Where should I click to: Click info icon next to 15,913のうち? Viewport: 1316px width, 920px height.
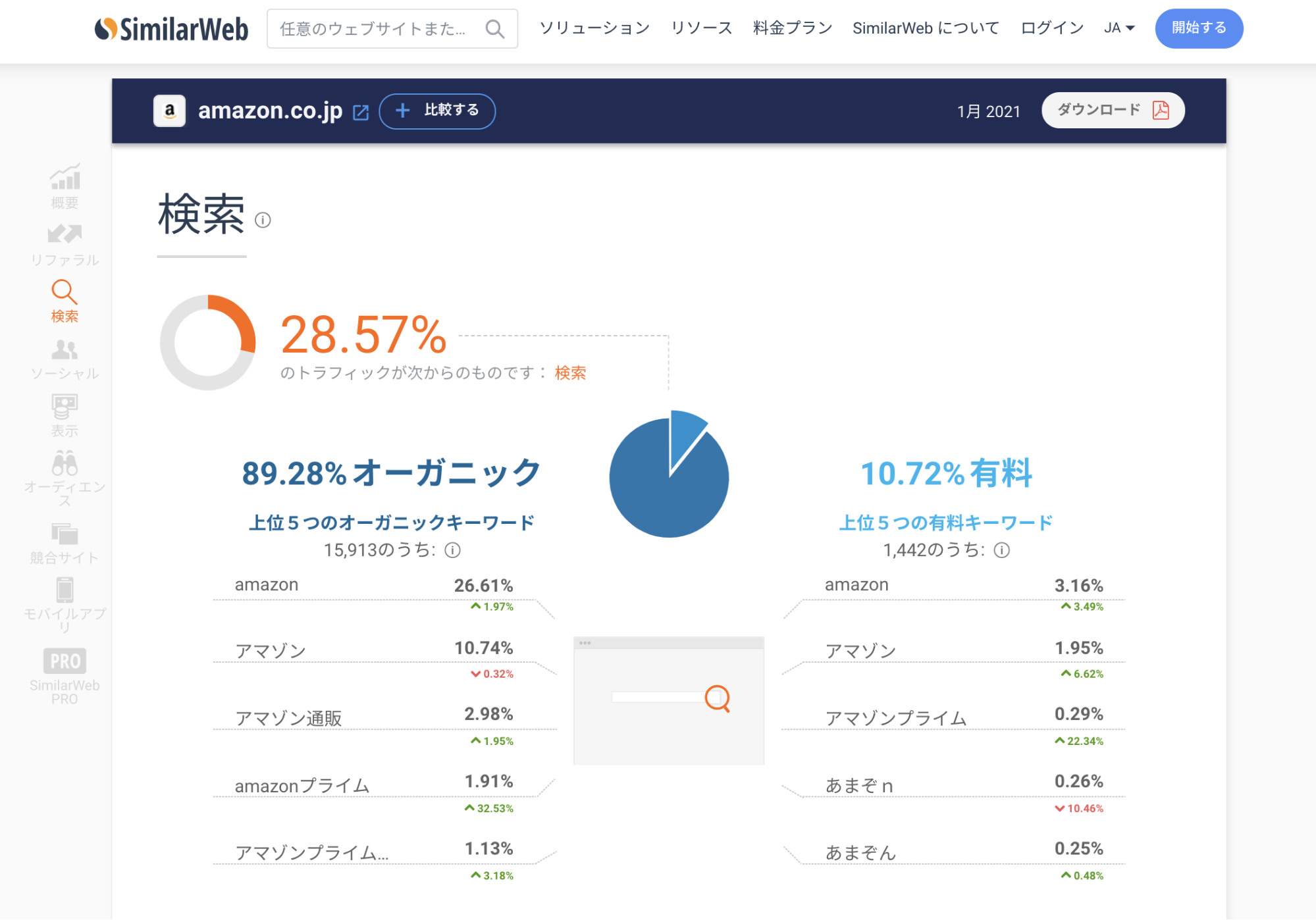point(453,550)
